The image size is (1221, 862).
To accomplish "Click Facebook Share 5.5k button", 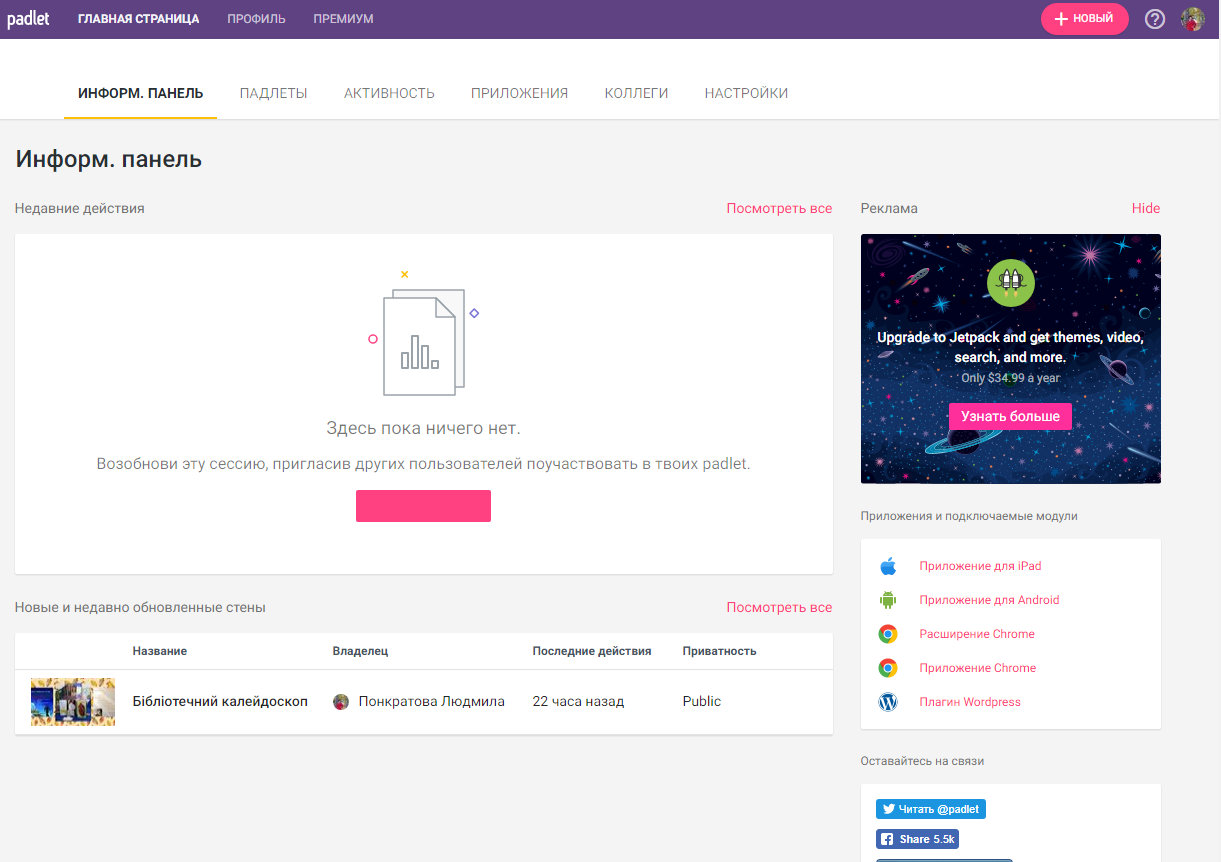I will tap(917, 839).
